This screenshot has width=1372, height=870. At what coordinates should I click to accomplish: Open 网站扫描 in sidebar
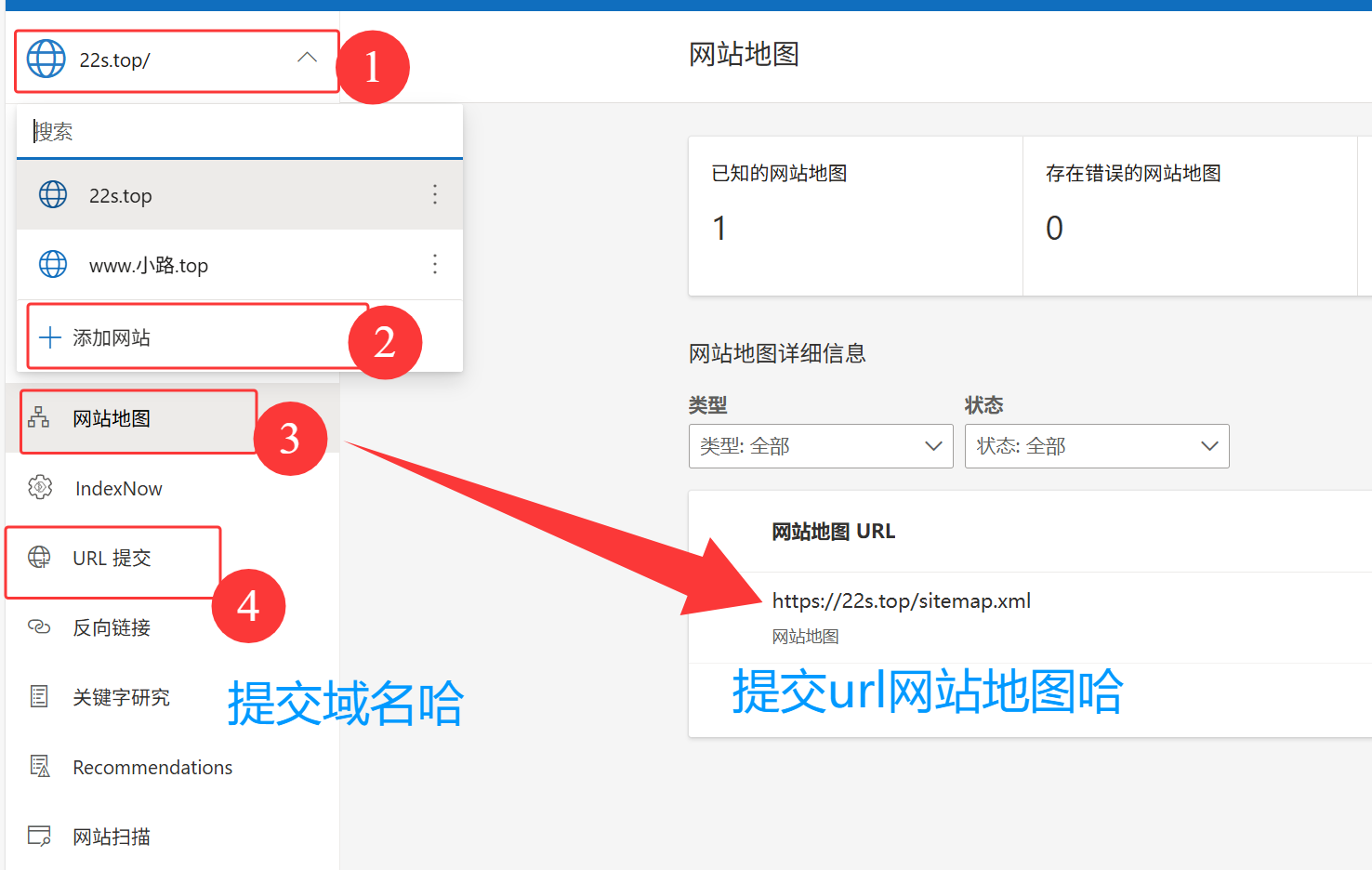click(x=172, y=837)
